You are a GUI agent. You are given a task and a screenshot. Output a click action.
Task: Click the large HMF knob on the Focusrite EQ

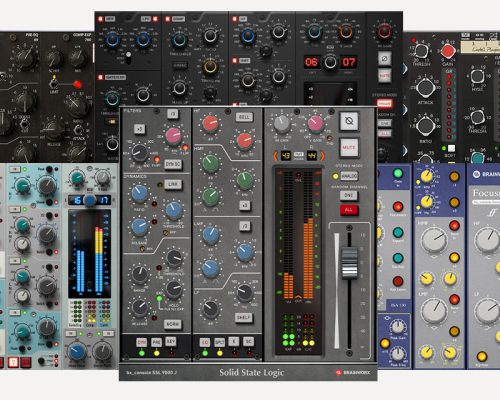(434, 240)
